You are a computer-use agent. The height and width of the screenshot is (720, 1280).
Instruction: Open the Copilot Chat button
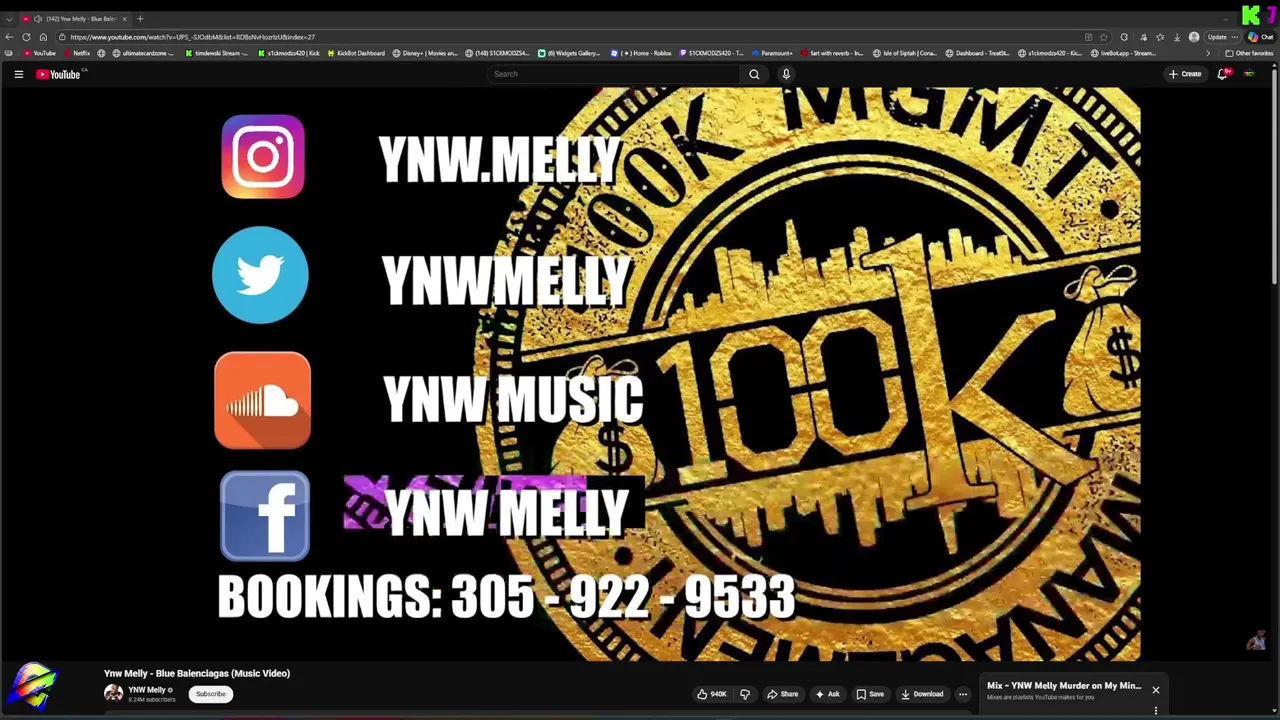[1260, 37]
